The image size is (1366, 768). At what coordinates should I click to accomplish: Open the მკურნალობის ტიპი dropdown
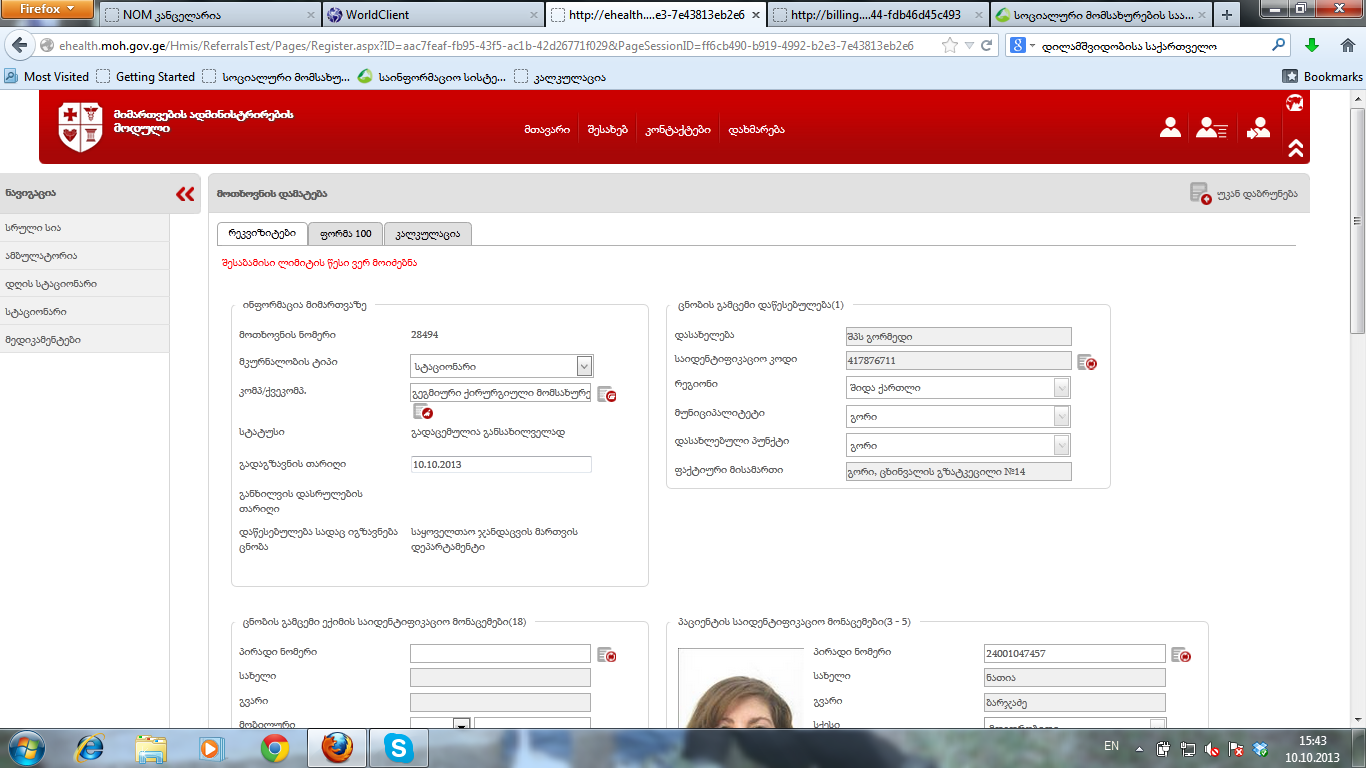pyautogui.click(x=584, y=366)
